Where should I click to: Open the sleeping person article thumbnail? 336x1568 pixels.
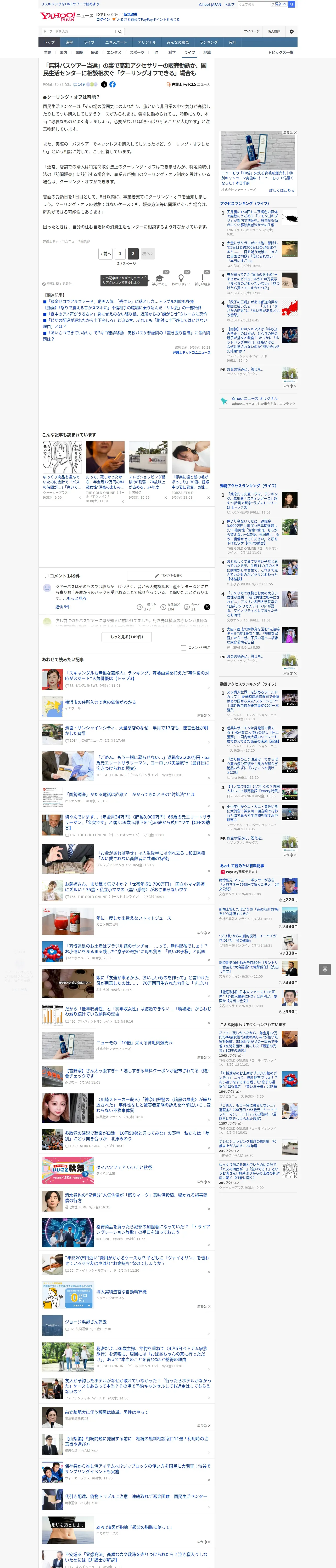(x=191, y=457)
